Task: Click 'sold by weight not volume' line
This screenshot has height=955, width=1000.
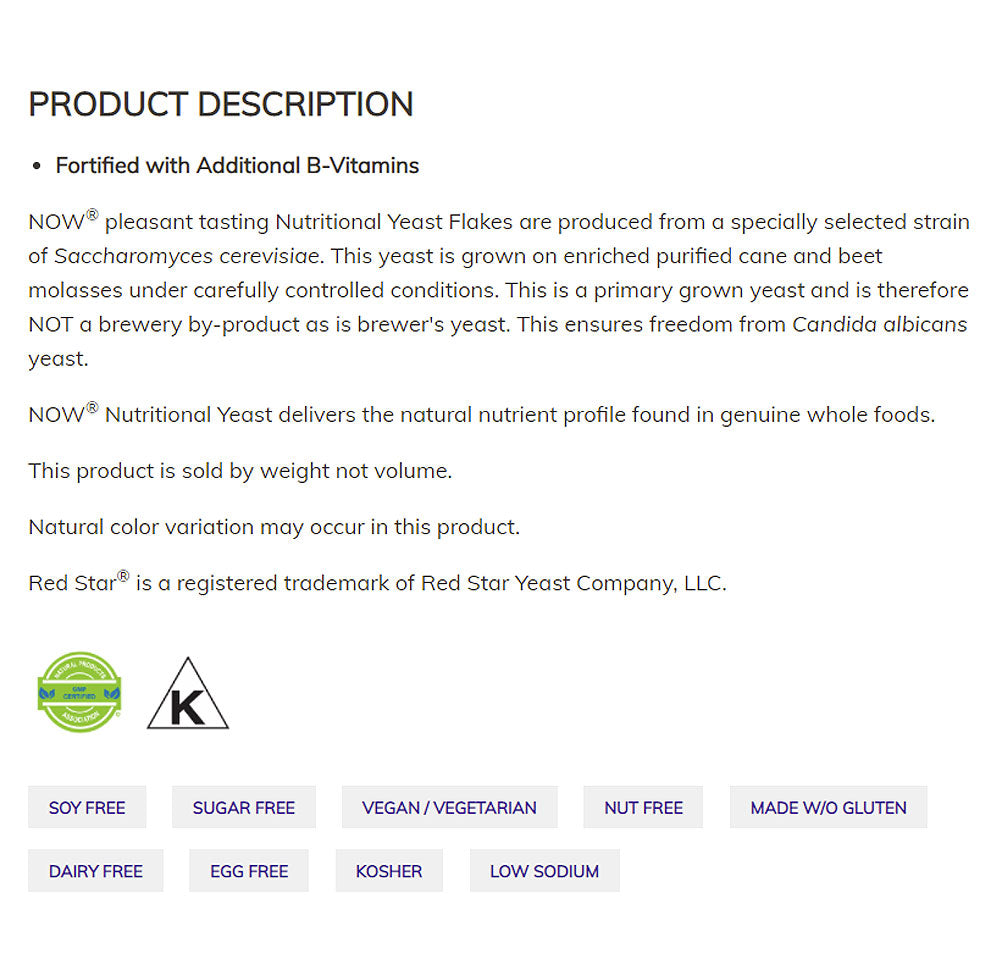Action: pos(240,470)
